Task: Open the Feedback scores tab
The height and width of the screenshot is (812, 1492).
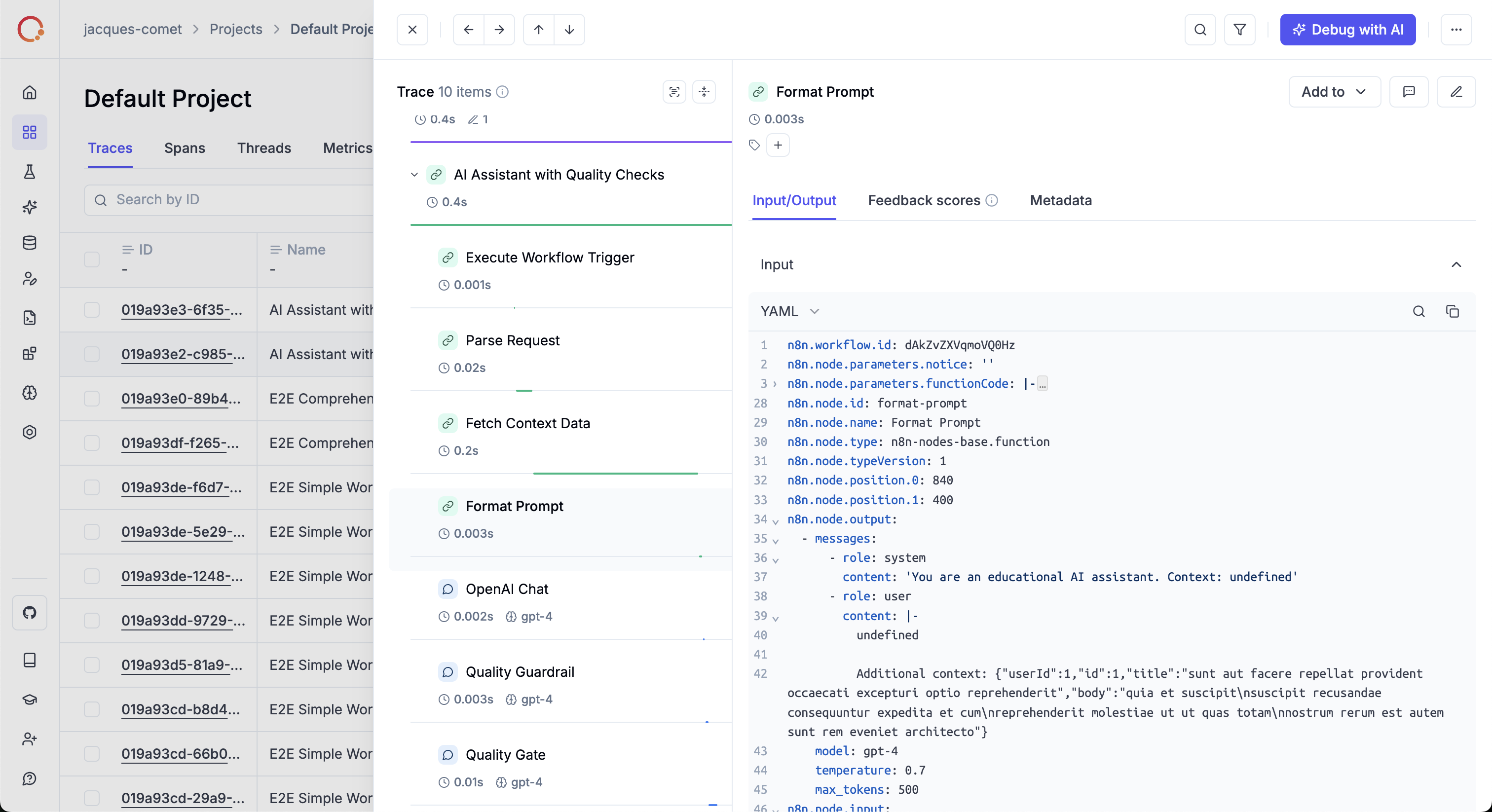Action: [x=924, y=200]
